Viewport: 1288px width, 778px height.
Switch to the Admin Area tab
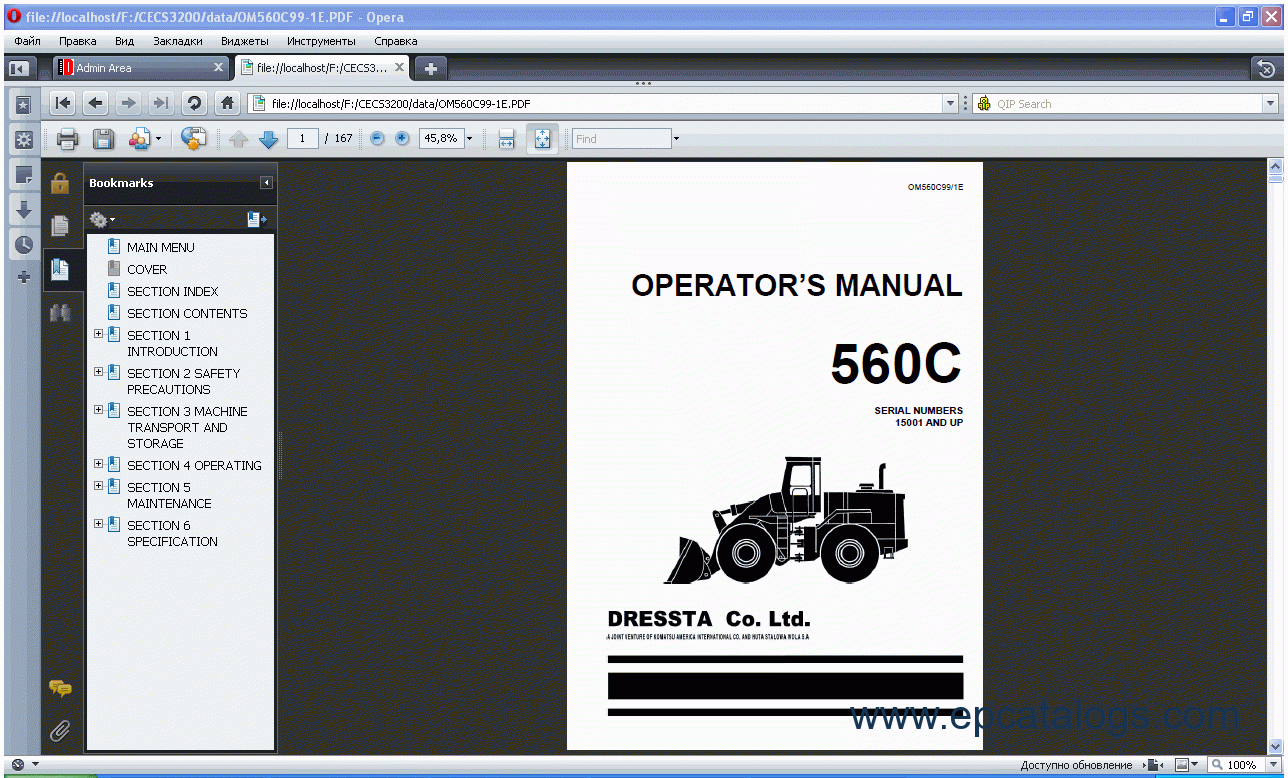point(141,68)
